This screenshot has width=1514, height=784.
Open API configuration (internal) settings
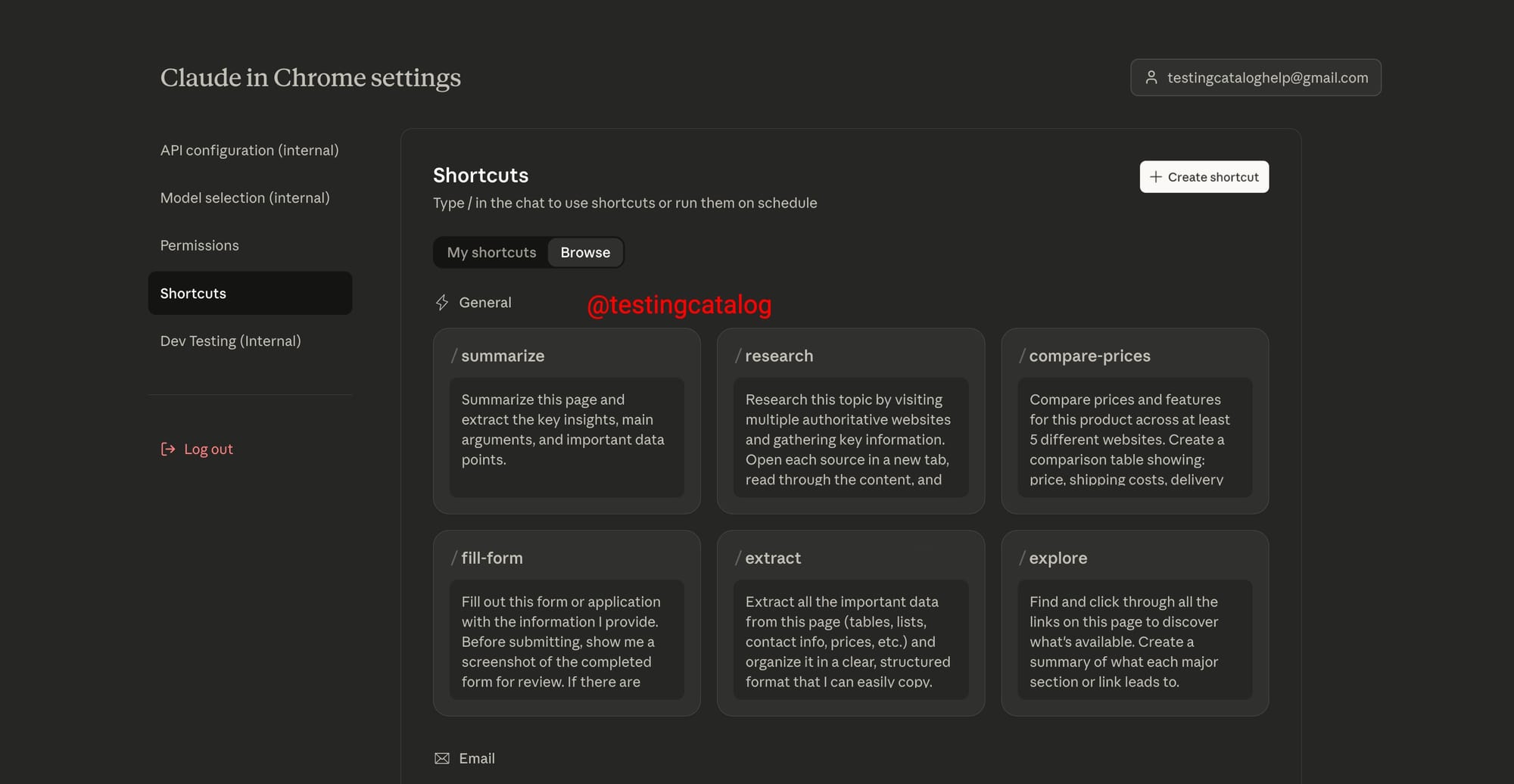[249, 151]
